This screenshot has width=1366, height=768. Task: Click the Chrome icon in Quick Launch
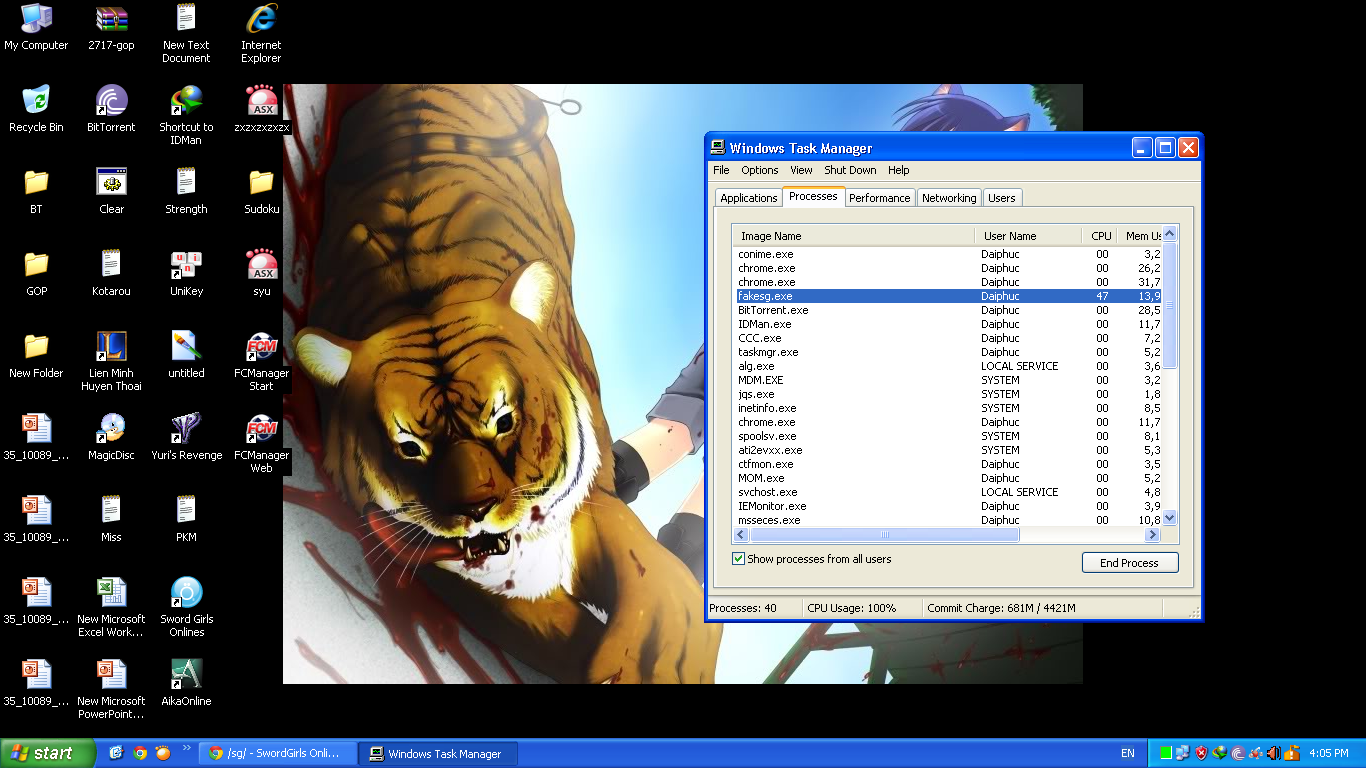140,753
